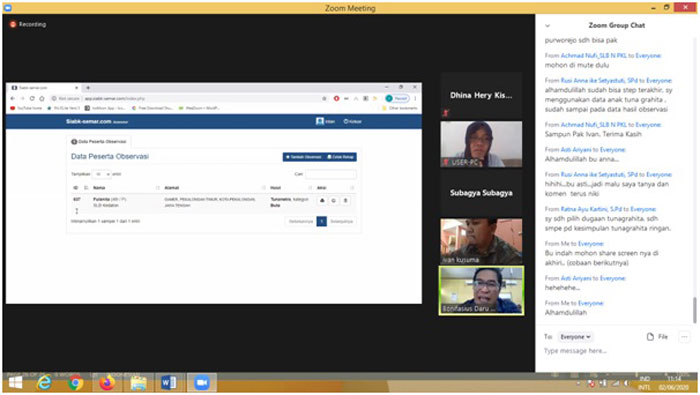Click message 'Sampun Pak Ivan, Terima Kasih'

pos(593,134)
